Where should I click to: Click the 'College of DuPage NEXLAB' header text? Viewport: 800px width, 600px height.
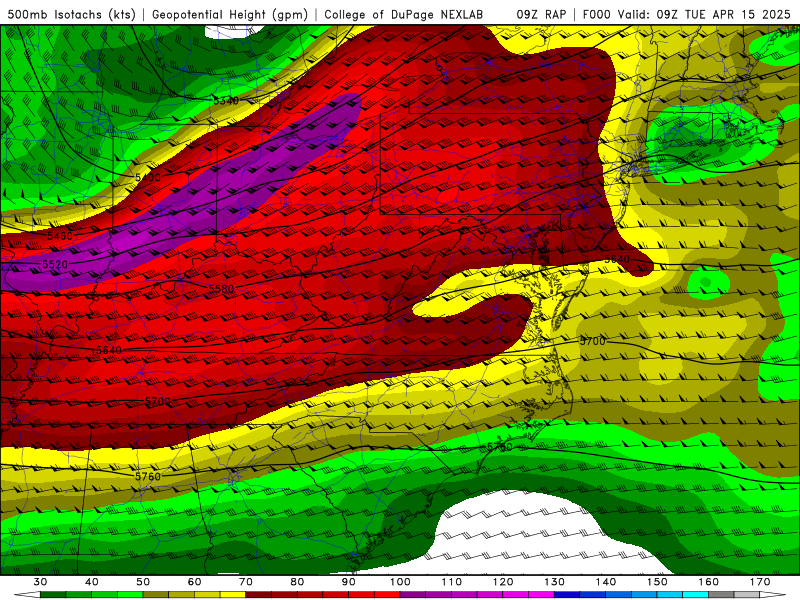tap(404, 14)
